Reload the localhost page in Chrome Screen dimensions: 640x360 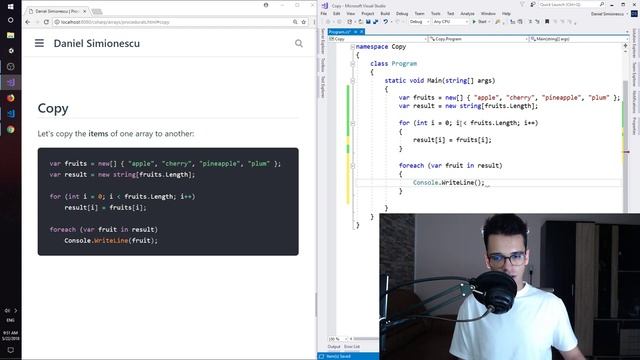[x=46, y=22]
